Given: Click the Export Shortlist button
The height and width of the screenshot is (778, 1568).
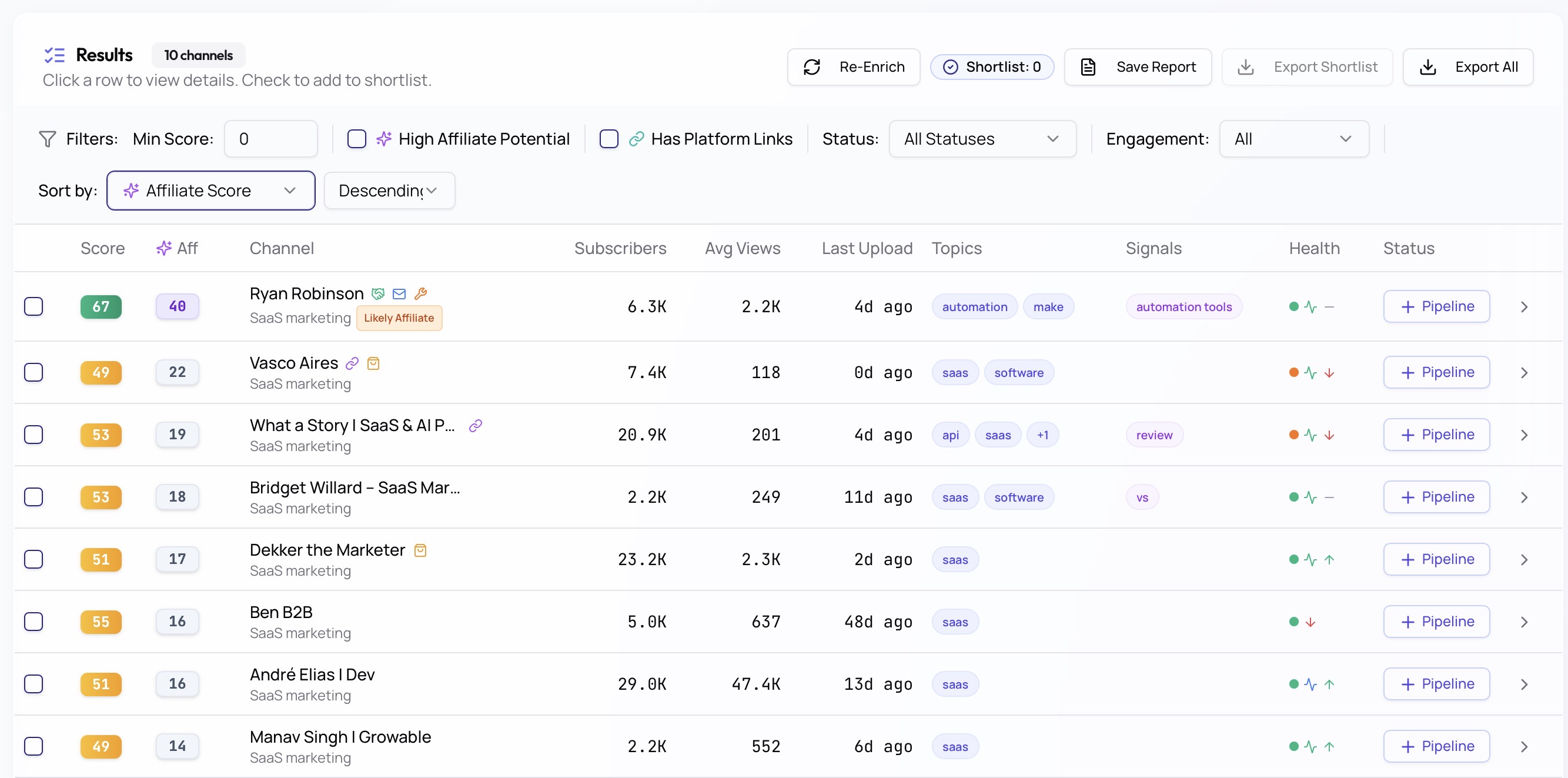Looking at the screenshot, I should click(x=1307, y=67).
